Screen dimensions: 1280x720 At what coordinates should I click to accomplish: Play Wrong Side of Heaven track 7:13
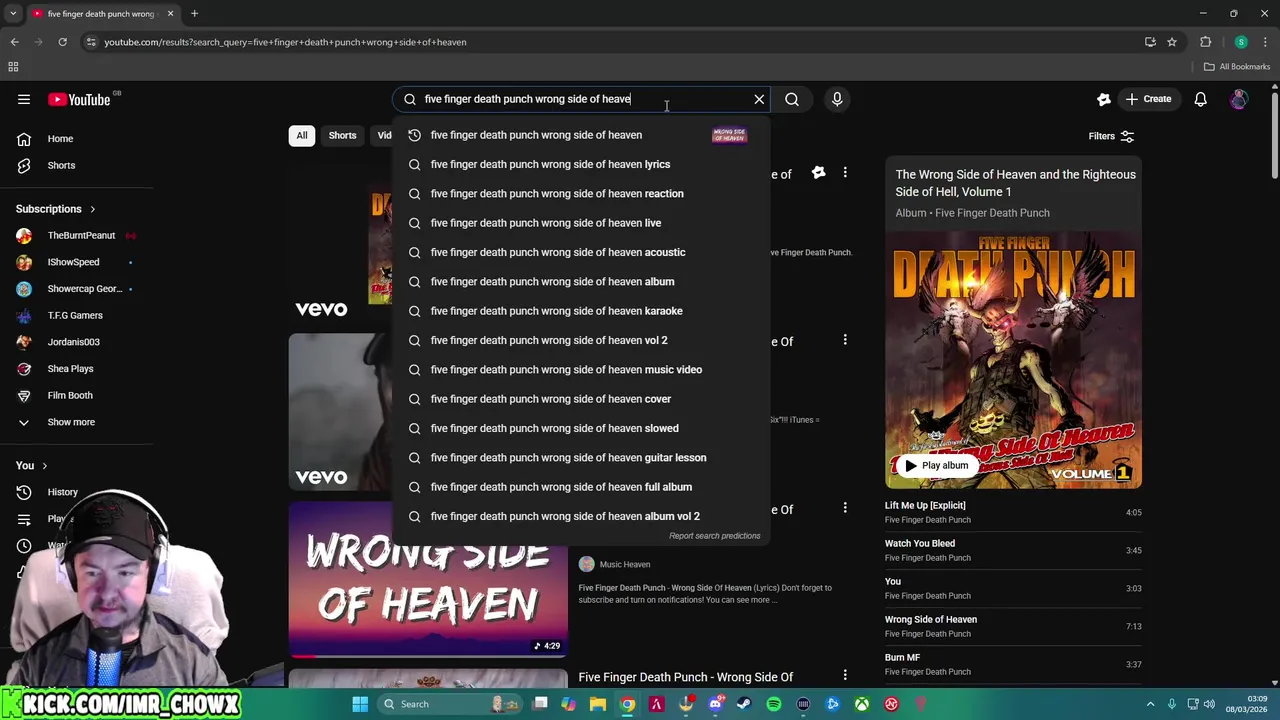[1013, 626]
